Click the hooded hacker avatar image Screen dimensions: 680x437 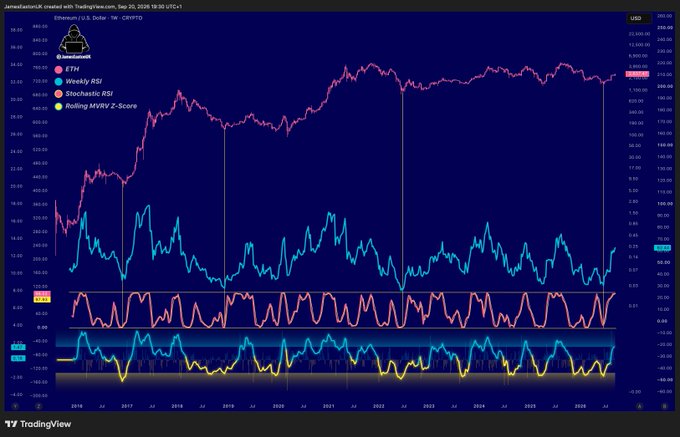click(74, 39)
